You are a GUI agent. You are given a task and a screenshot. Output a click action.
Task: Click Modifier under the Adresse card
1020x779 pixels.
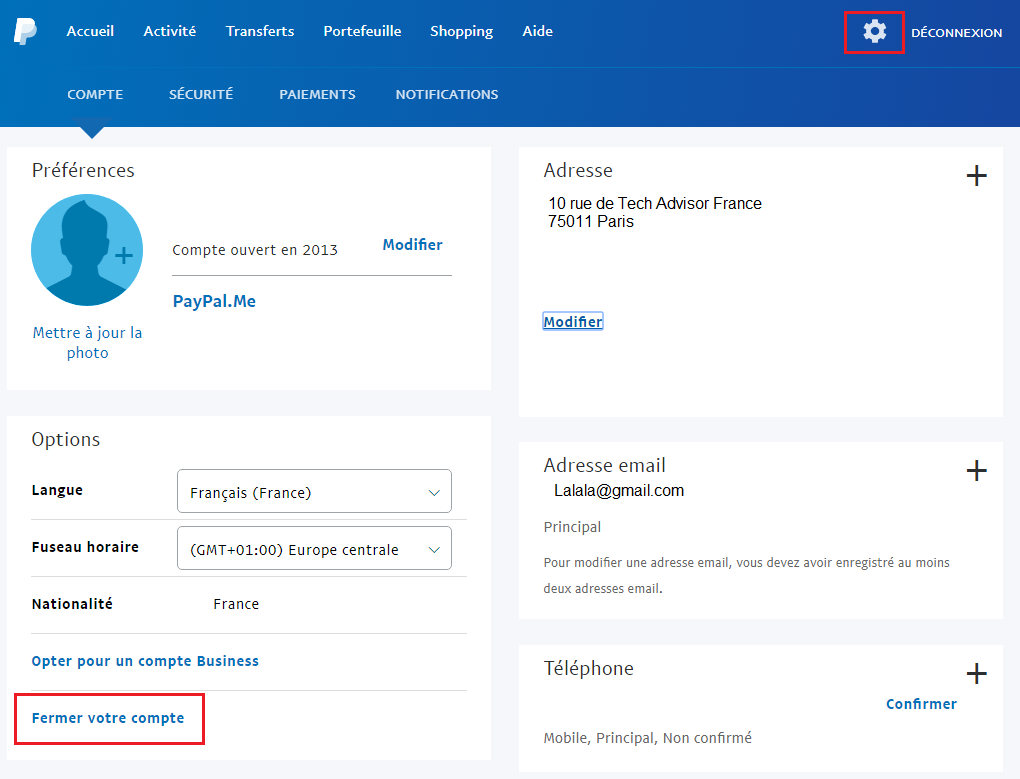[x=572, y=320]
